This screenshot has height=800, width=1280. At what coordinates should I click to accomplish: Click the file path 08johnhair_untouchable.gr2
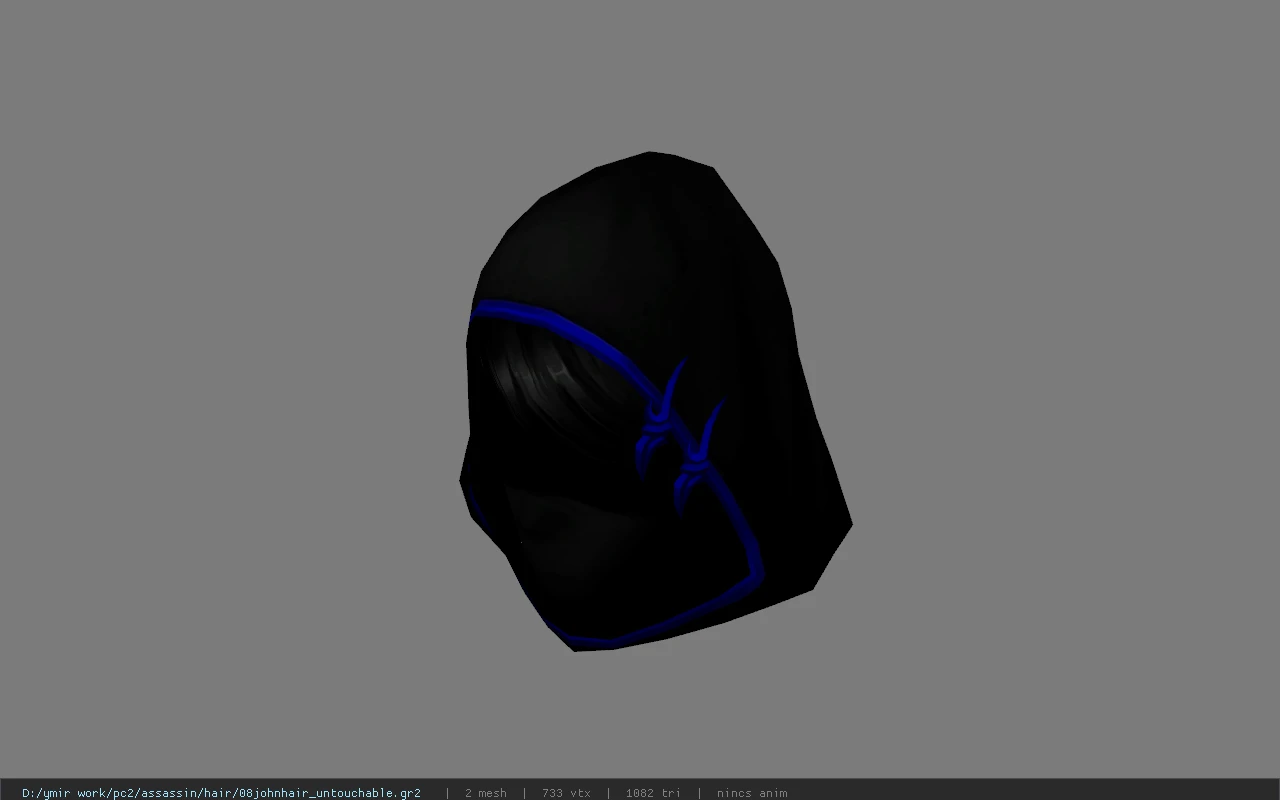pos(221,793)
